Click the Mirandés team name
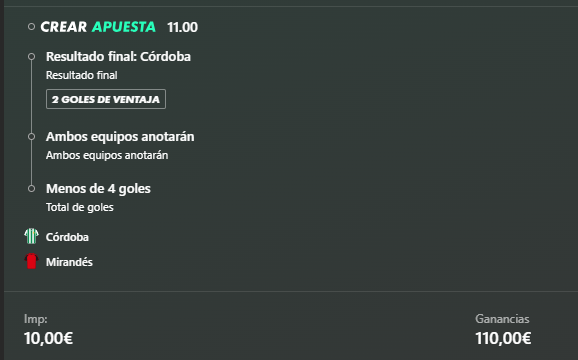Screen dimensions: 578x360 pyautogui.click(x=69, y=262)
